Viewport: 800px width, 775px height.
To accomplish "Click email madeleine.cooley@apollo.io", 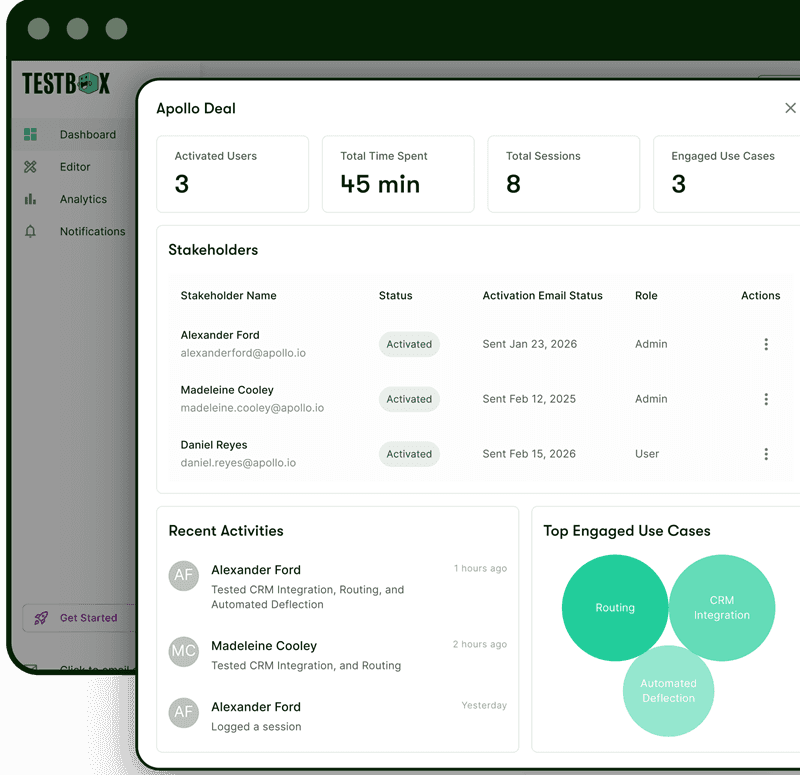I will [x=252, y=408].
